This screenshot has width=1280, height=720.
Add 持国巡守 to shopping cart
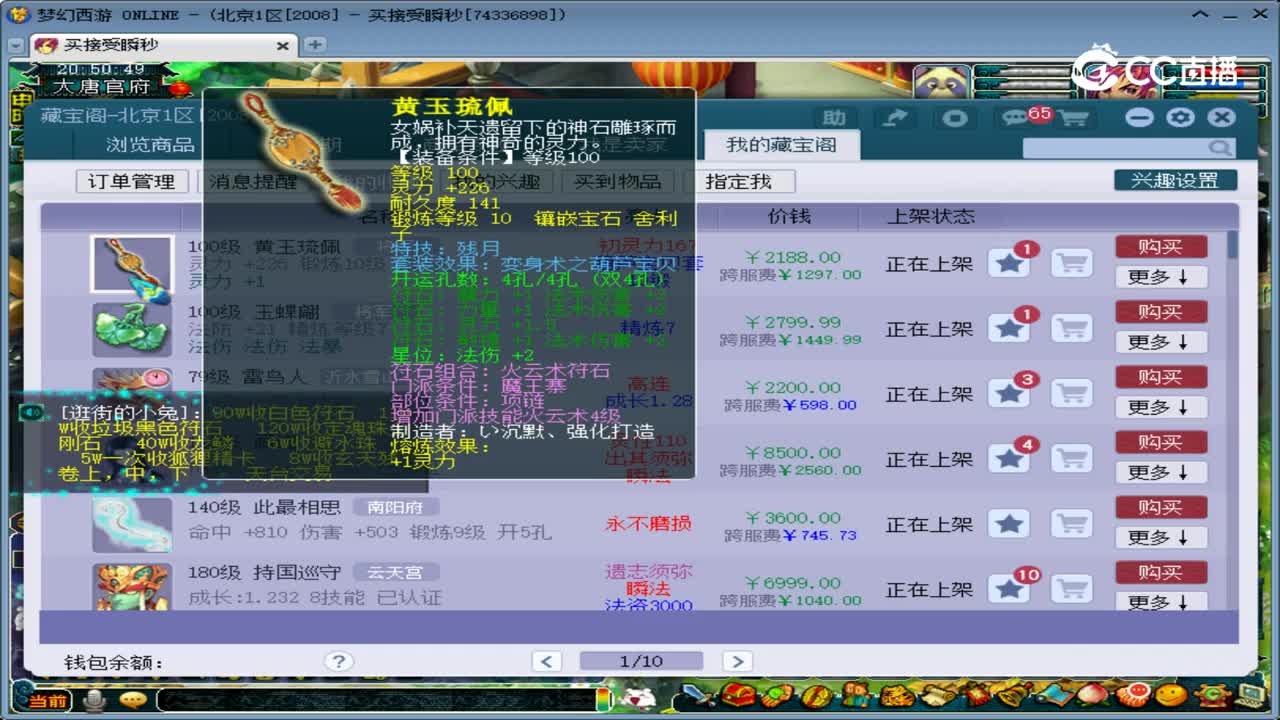[1072, 589]
